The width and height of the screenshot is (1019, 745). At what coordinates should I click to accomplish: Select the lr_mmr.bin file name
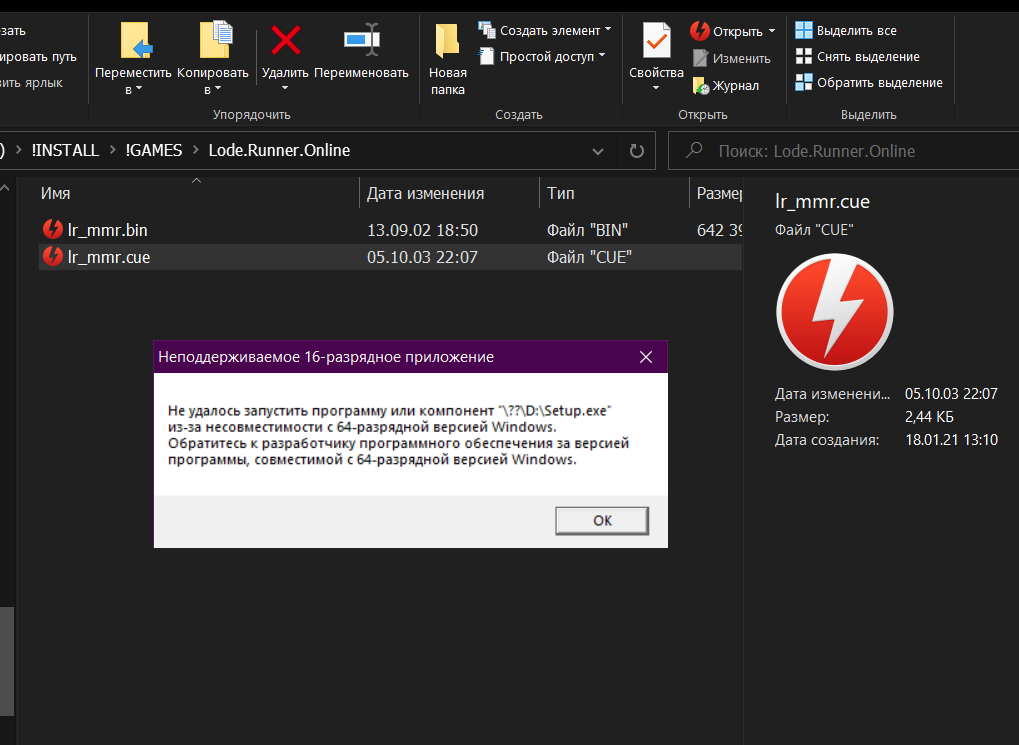point(108,230)
